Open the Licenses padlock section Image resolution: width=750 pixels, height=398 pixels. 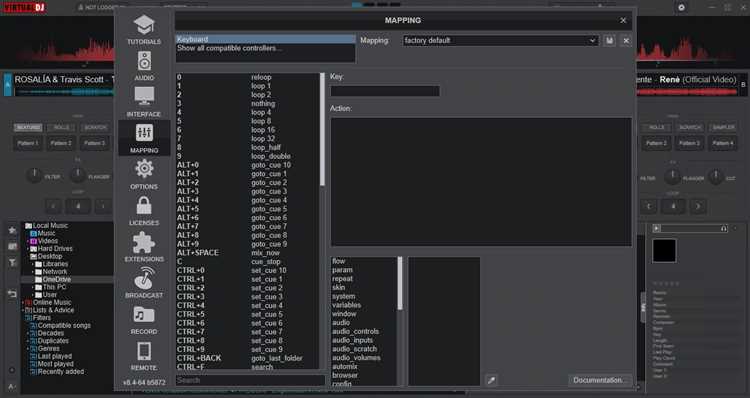pos(144,211)
